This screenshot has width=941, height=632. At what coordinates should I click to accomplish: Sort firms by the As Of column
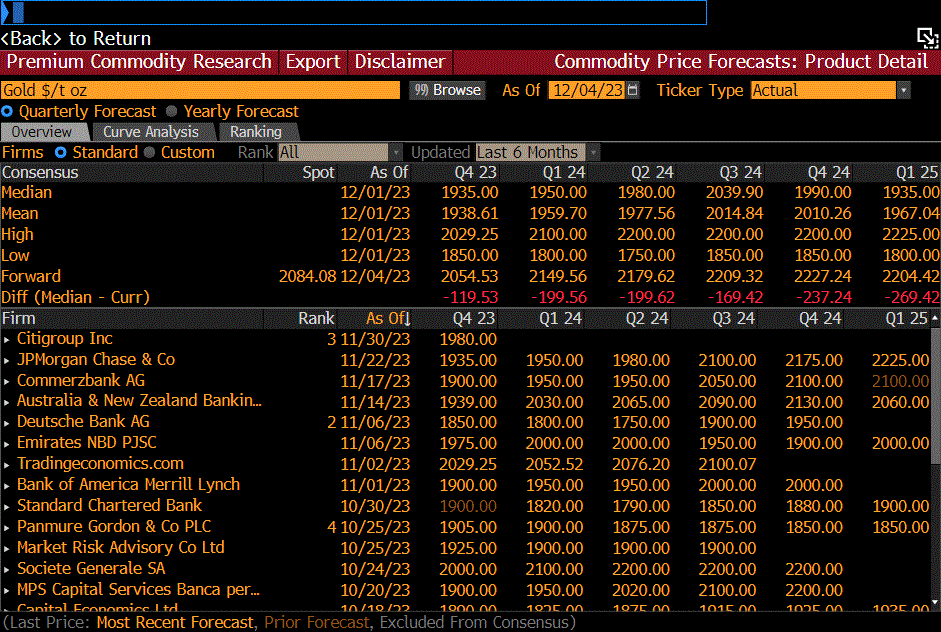388,318
